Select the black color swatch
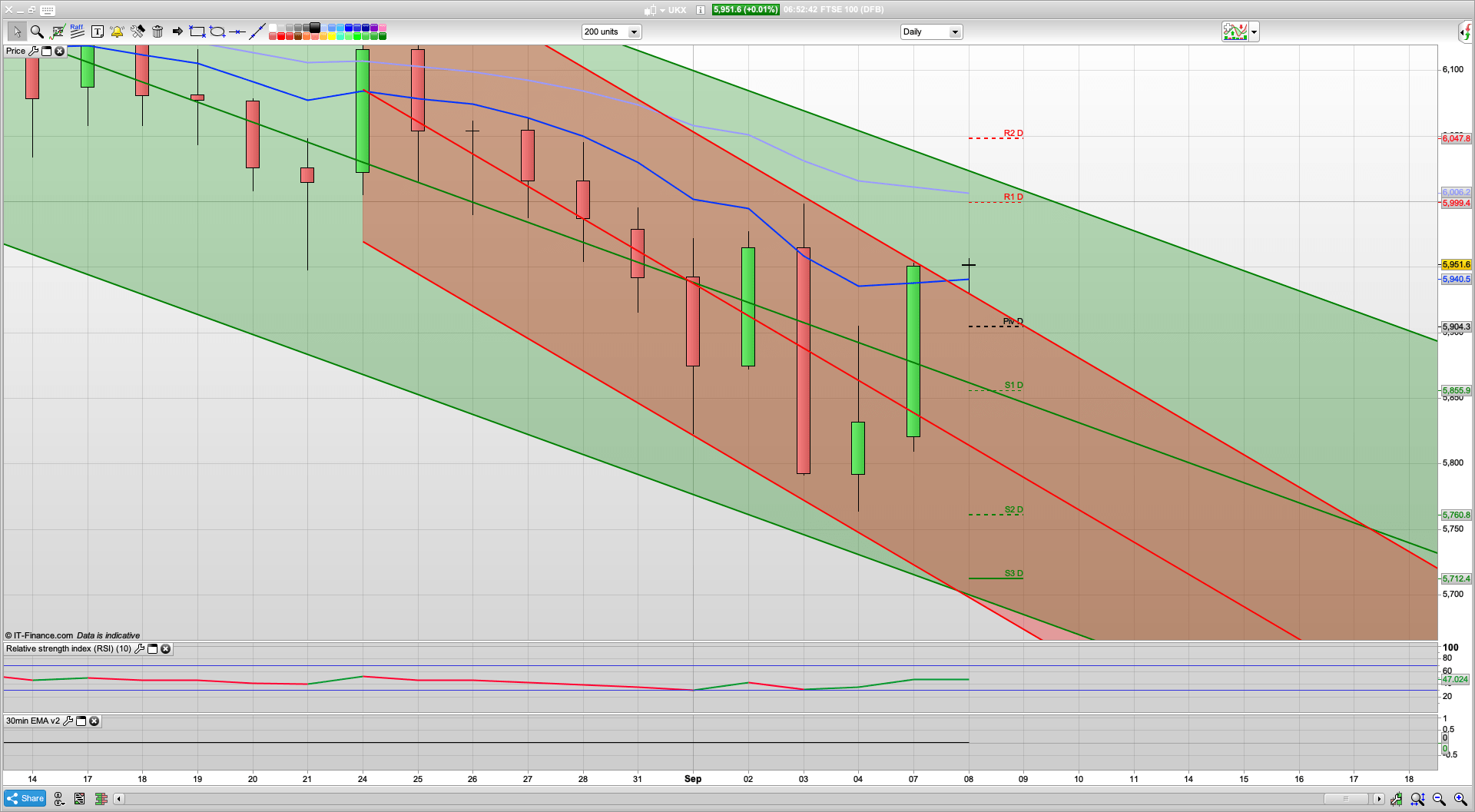1475x812 pixels. coord(314,28)
